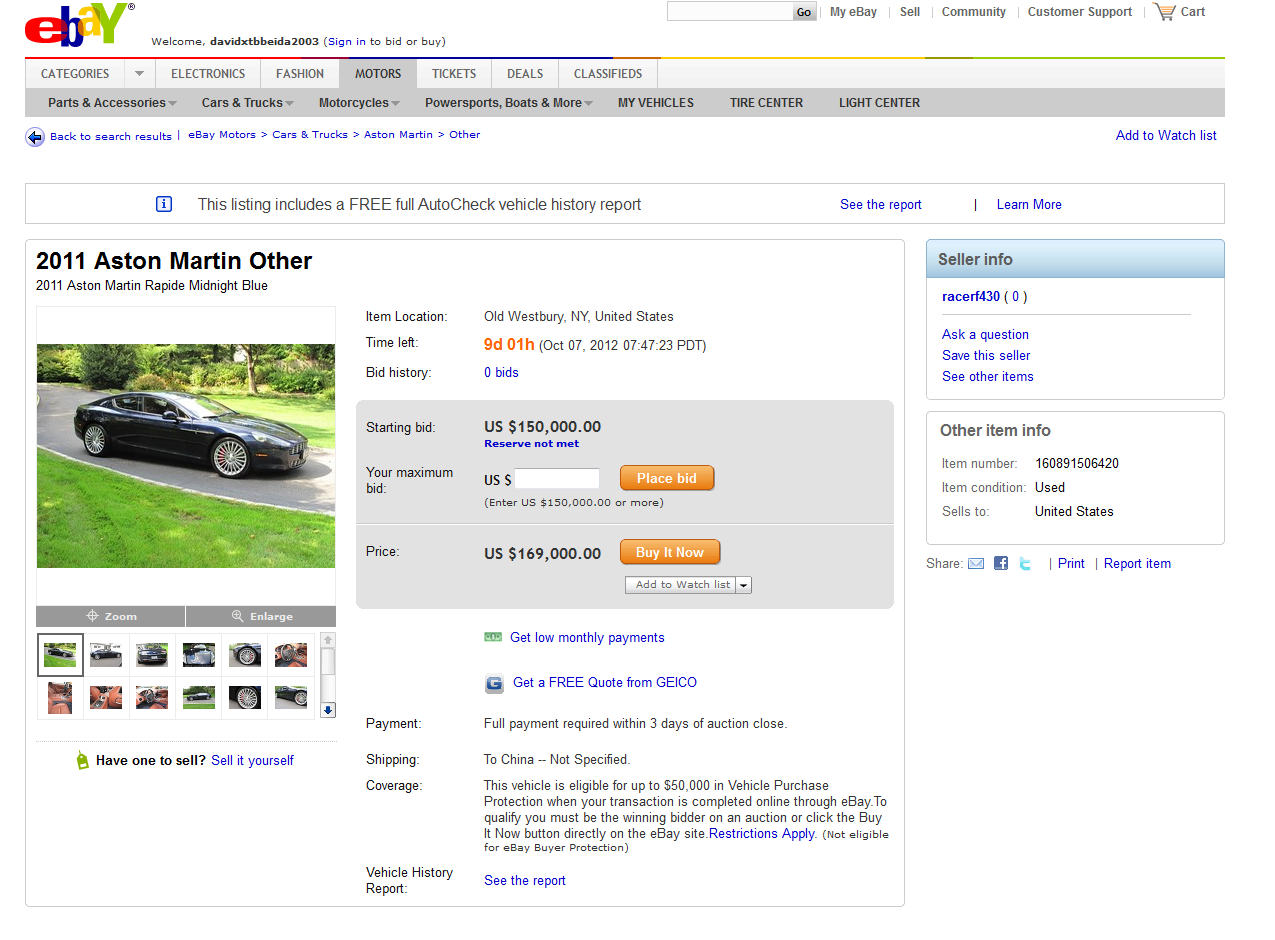Screen dimensions: 1275x940
Task: Expand the Categories dropdown arrow
Action: 139,74
